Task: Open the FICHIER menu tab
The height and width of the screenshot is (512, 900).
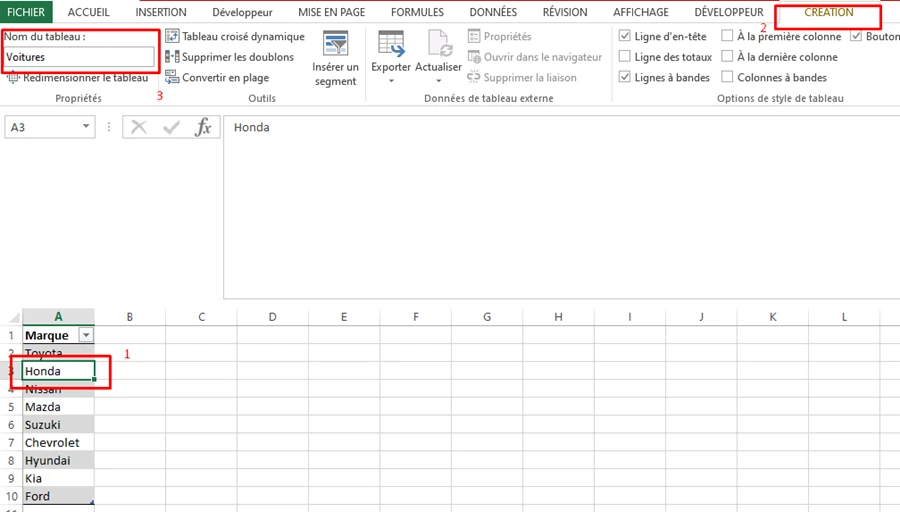Action: click(26, 13)
